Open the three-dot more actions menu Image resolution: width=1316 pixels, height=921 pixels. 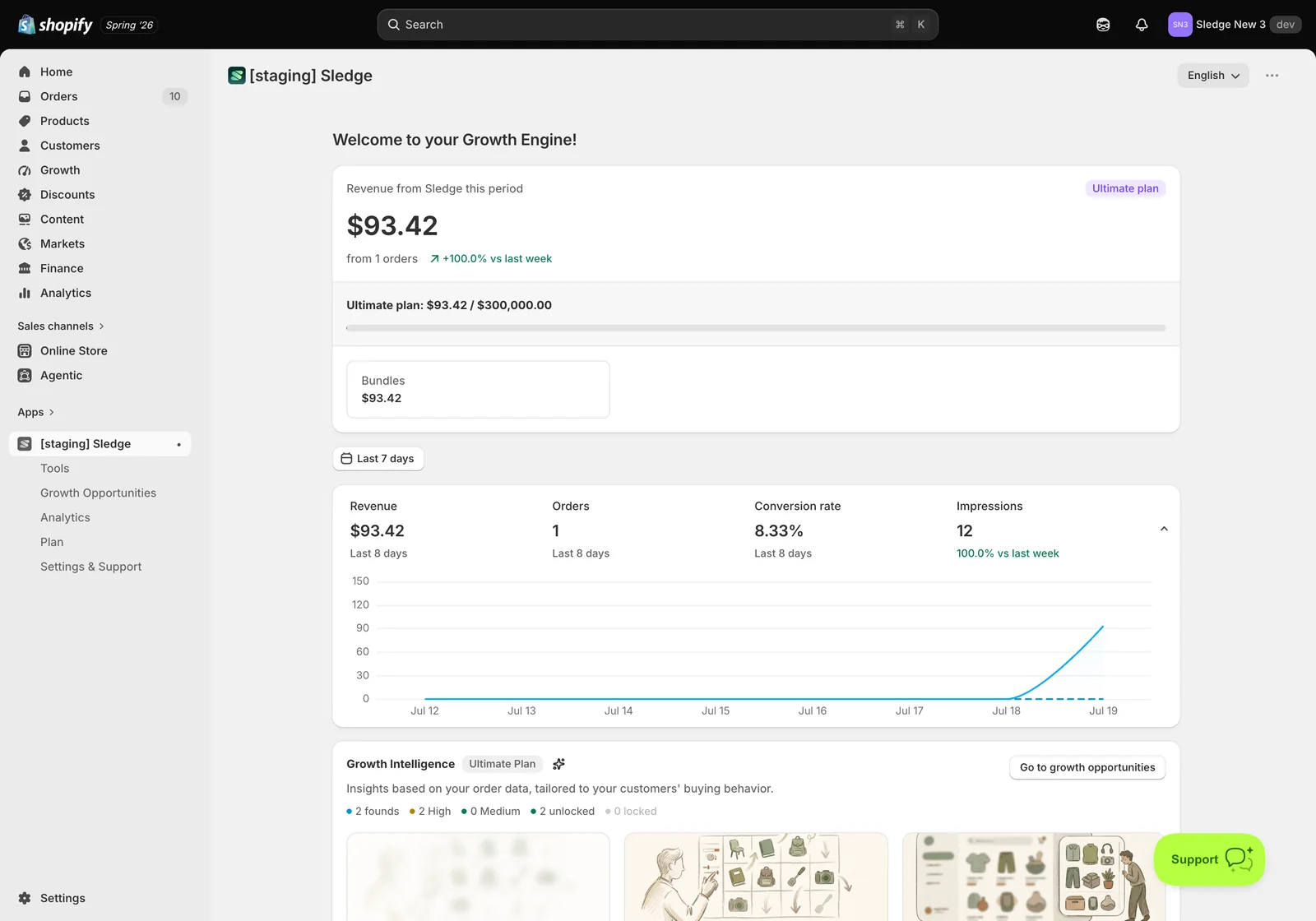(1272, 76)
